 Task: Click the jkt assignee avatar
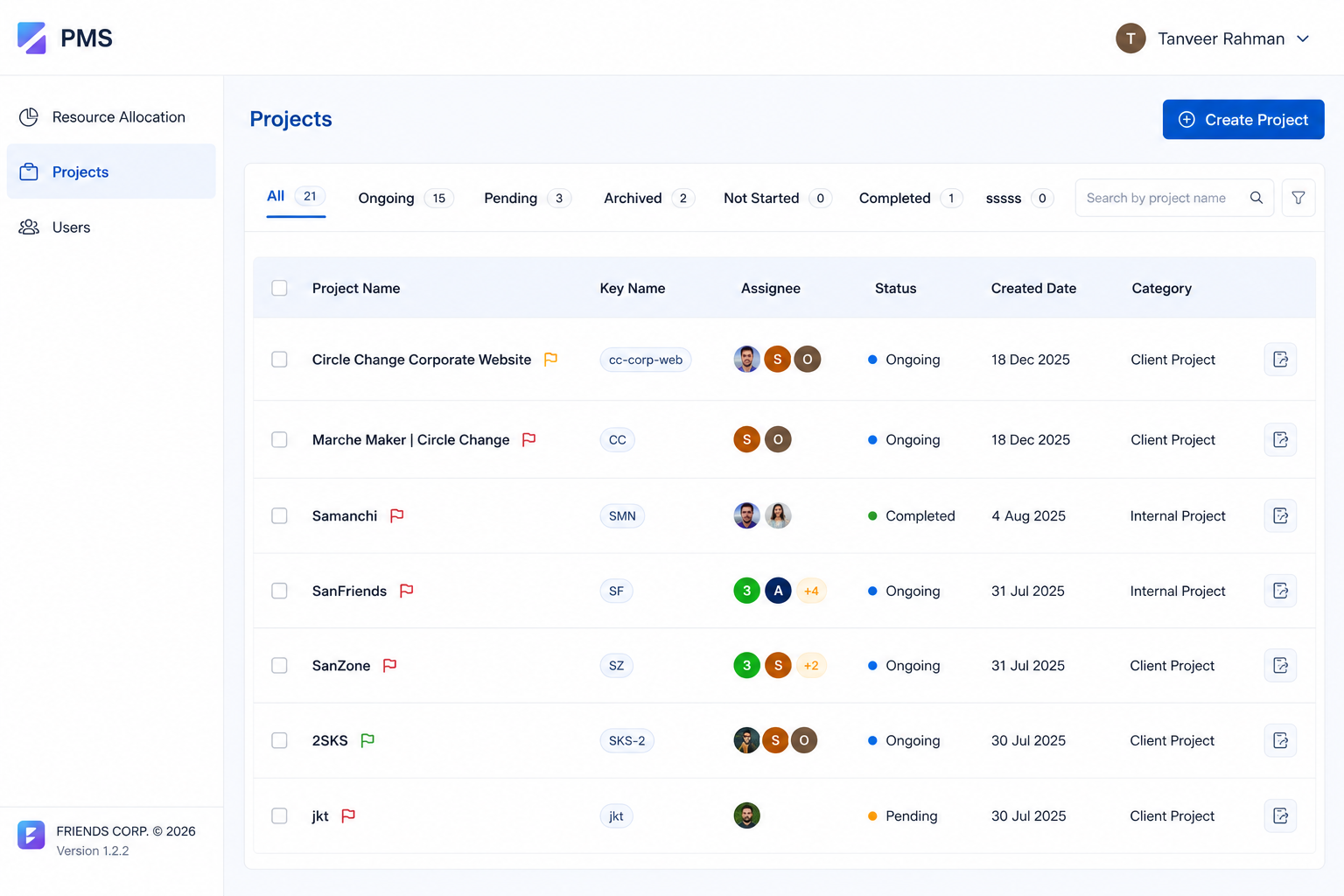(x=746, y=815)
